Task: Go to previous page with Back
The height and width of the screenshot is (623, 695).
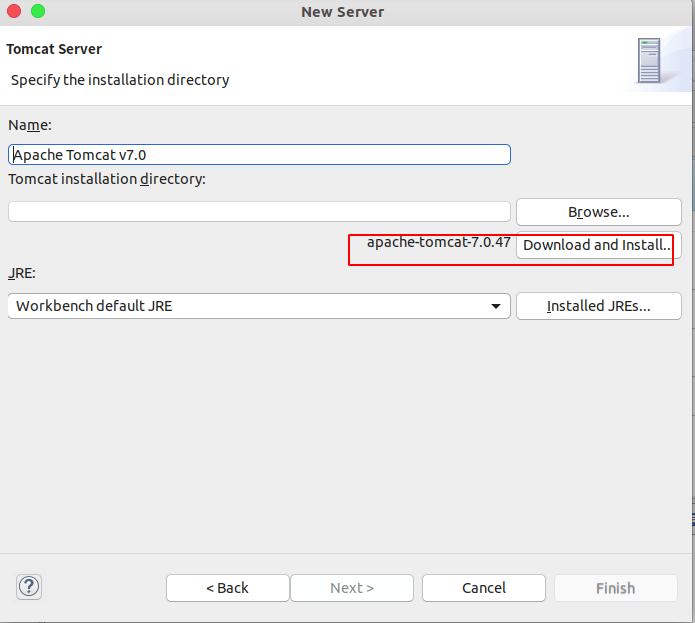Action: [x=228, y=588]
